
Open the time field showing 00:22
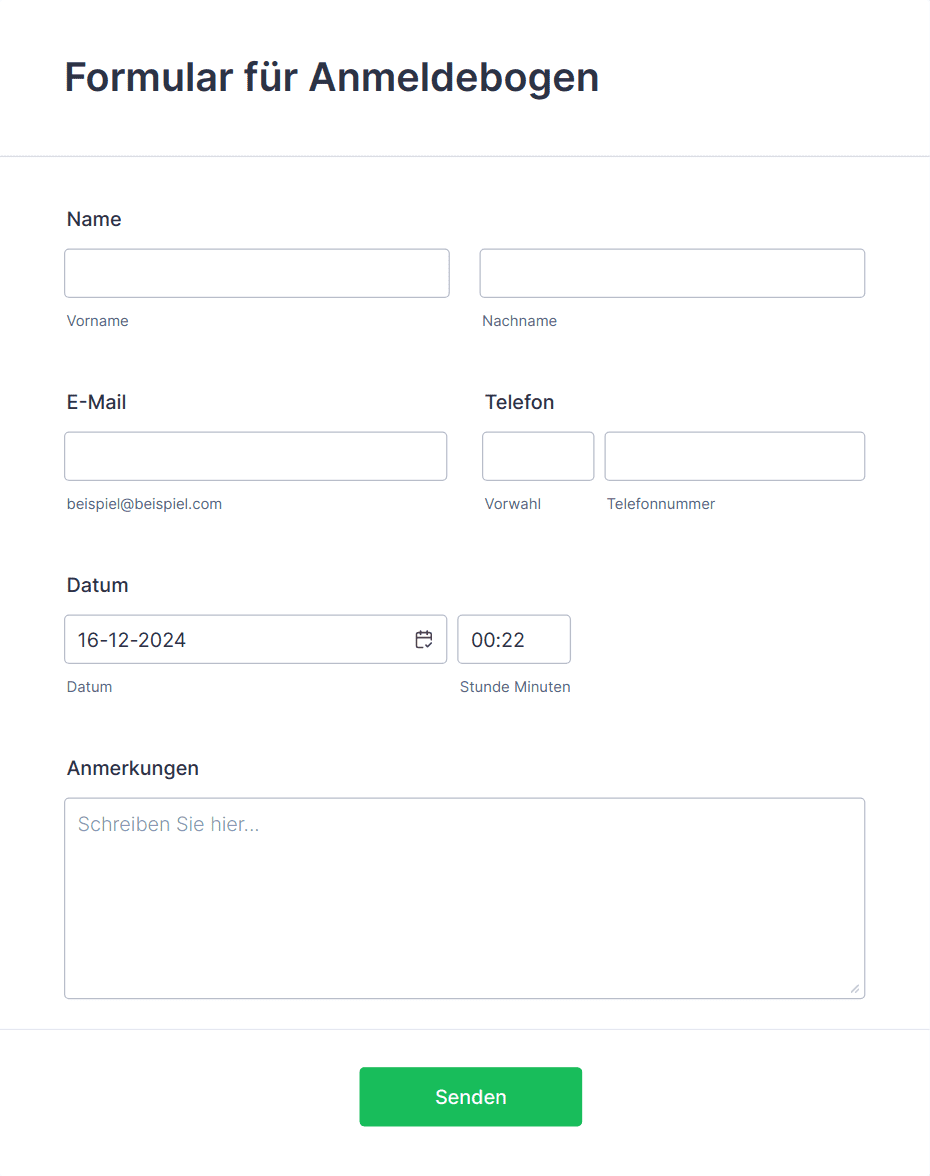click(514, 639)
